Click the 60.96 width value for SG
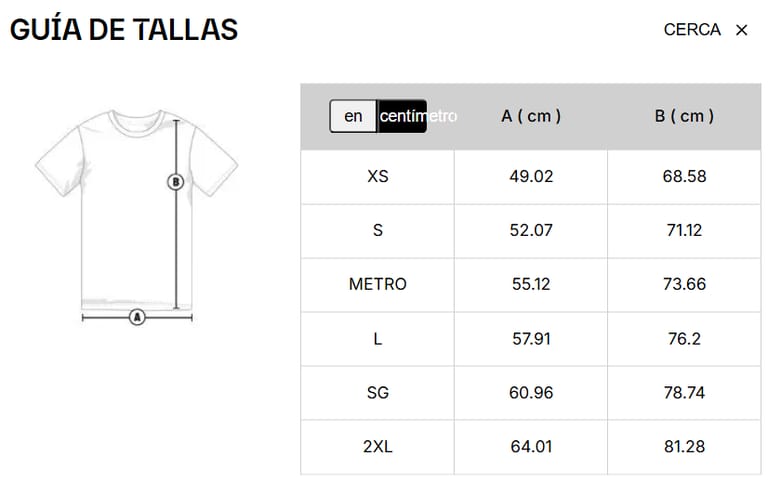The height and width of the screenshot is (482, 768). click(x=531, y=392)
